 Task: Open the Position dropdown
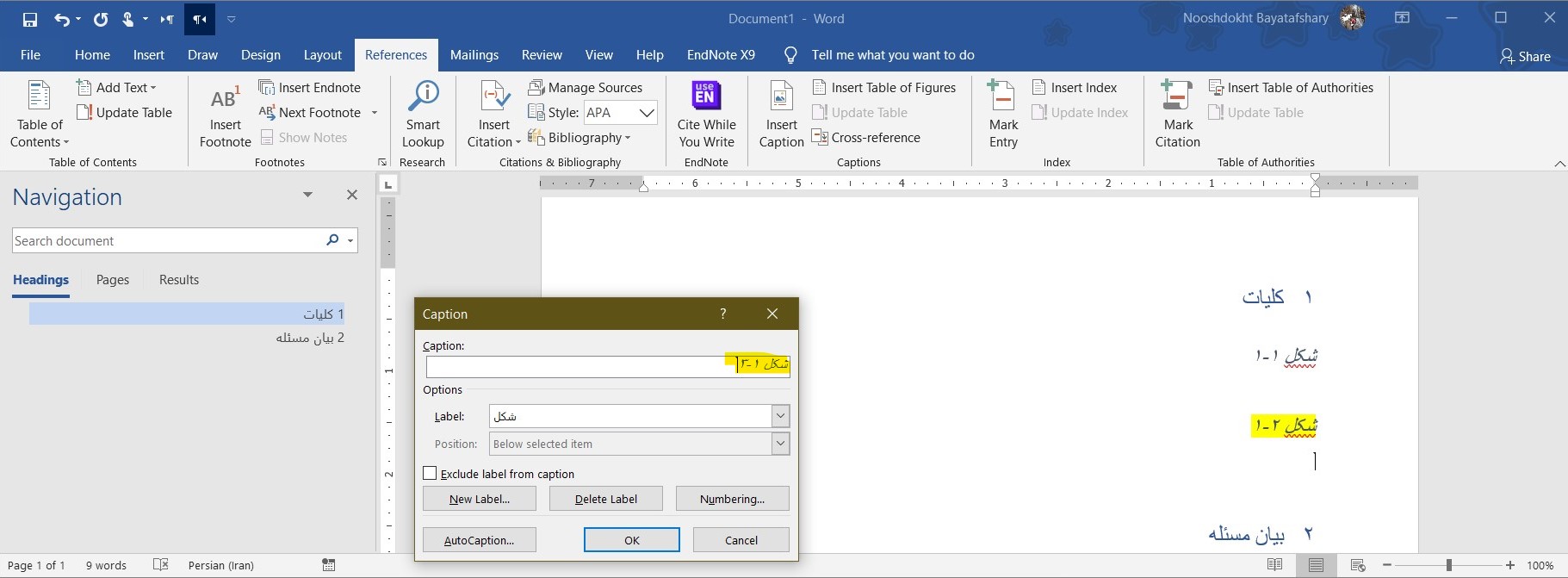[780, 444]
